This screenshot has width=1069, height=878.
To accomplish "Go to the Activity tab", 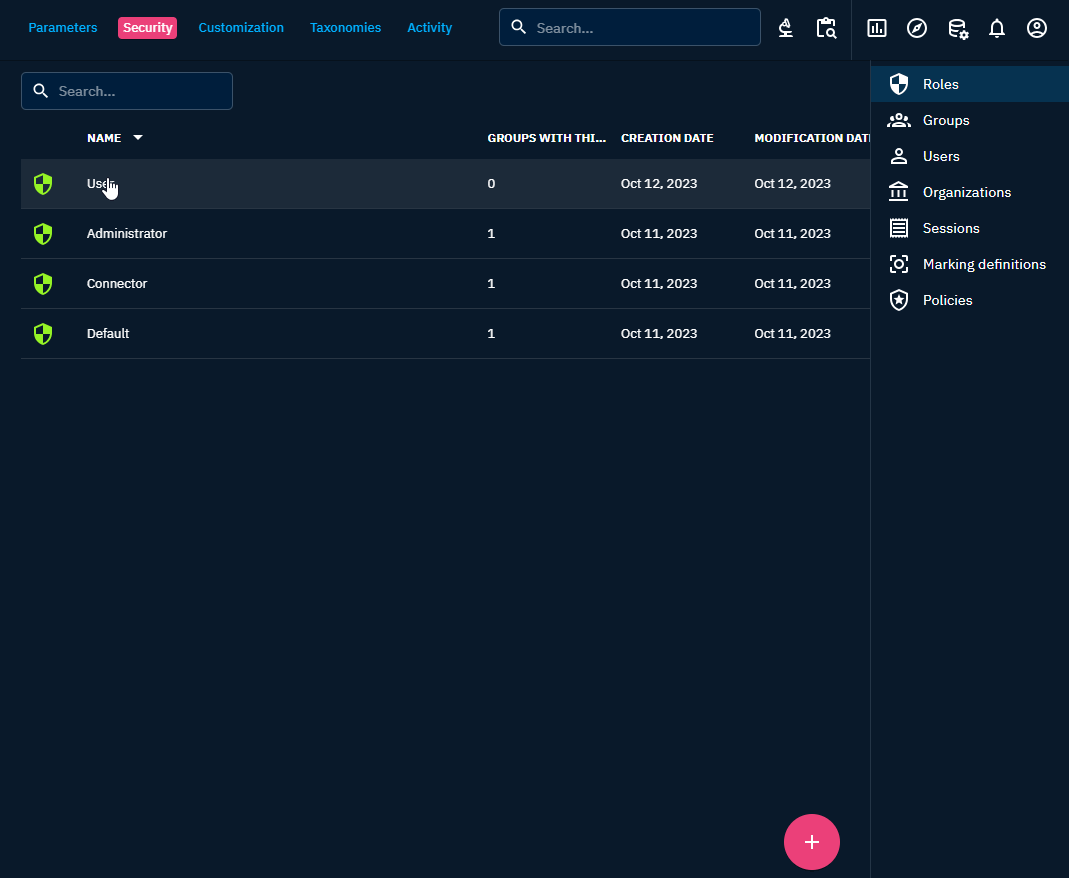I will click(430, 28).
